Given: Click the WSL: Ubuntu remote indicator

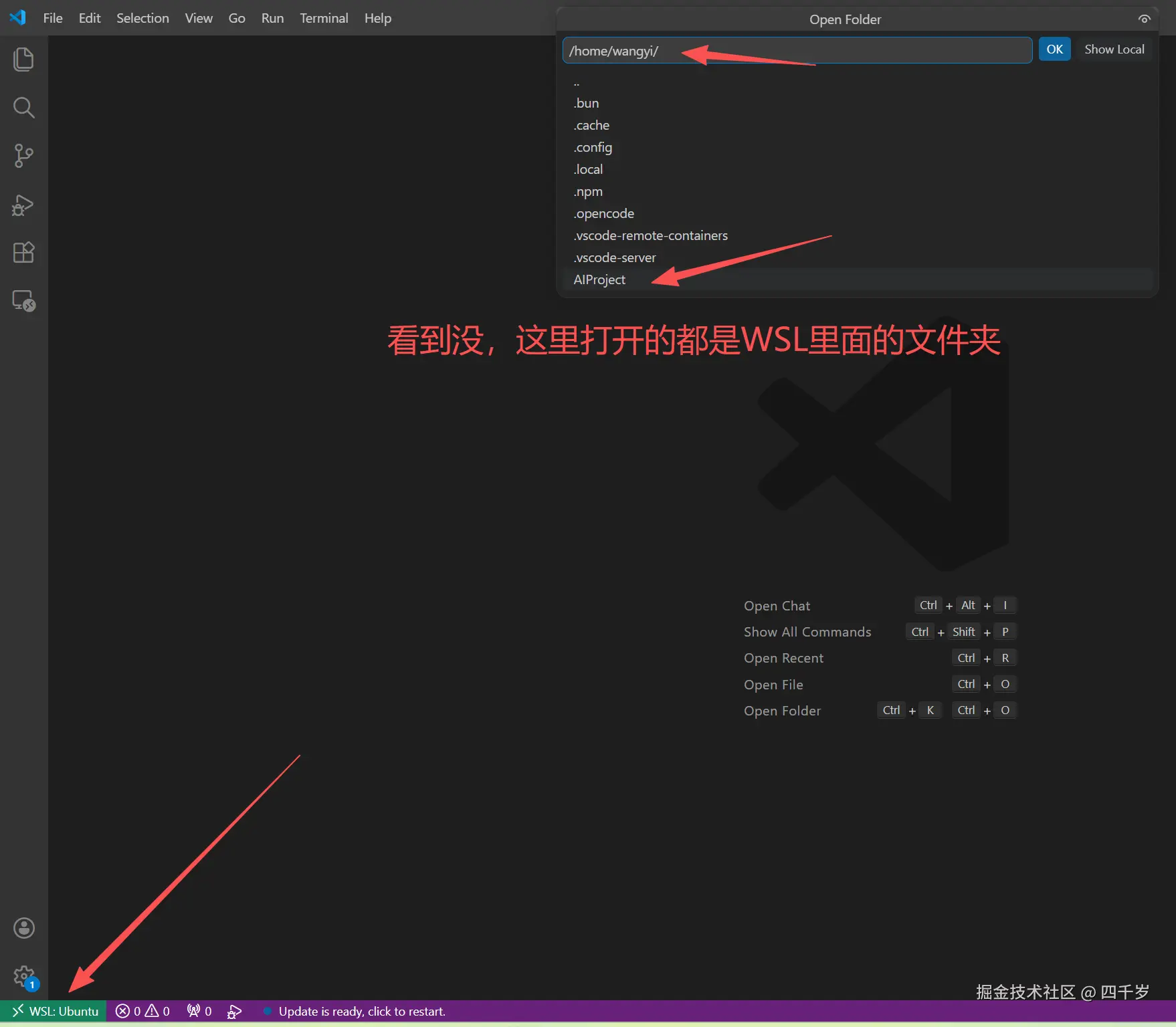Looking at the screenshot, I should 54,1011.
